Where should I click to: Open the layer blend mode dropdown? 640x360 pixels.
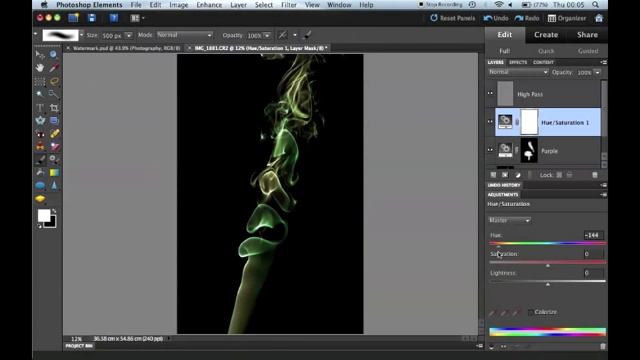tap(518, 72)
